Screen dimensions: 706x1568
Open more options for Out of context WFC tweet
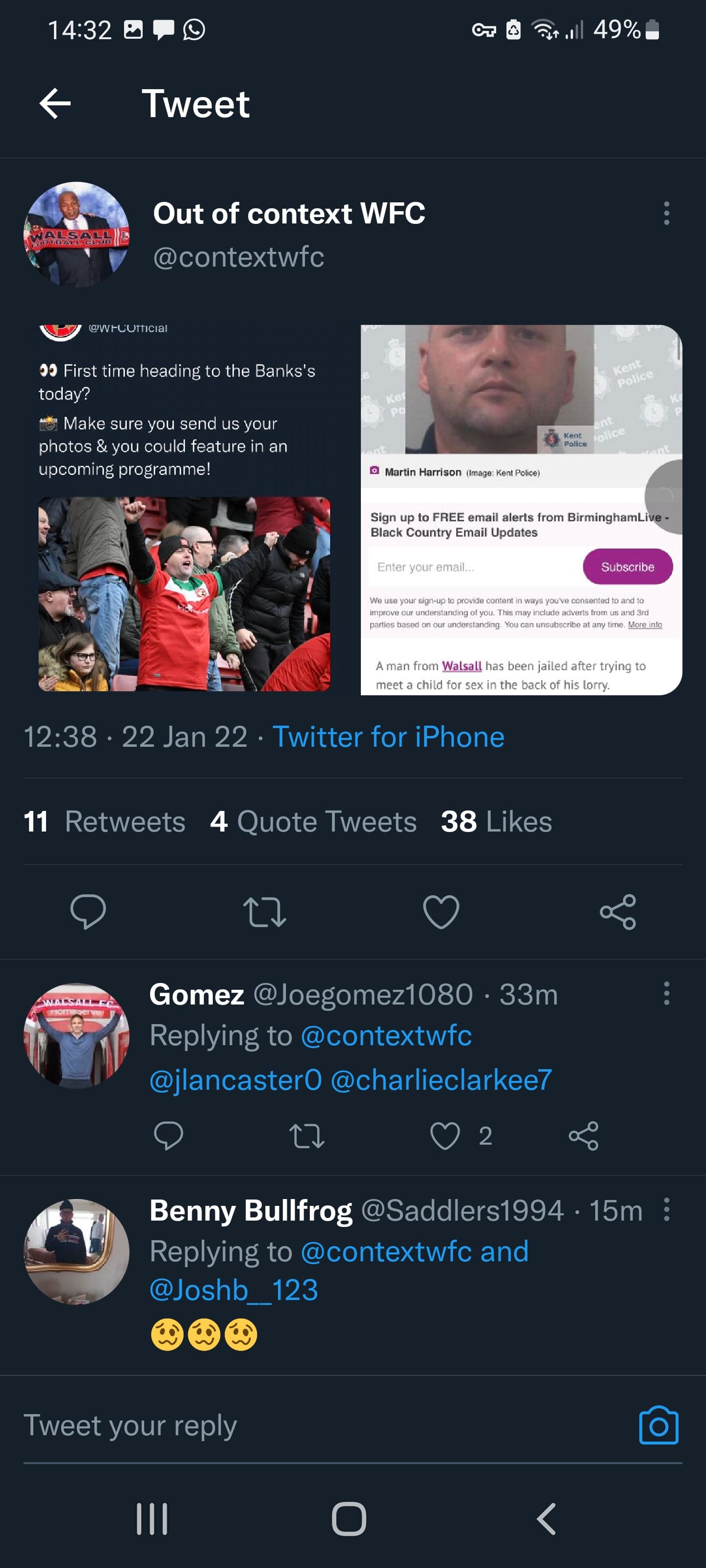(x=666, y=214)
